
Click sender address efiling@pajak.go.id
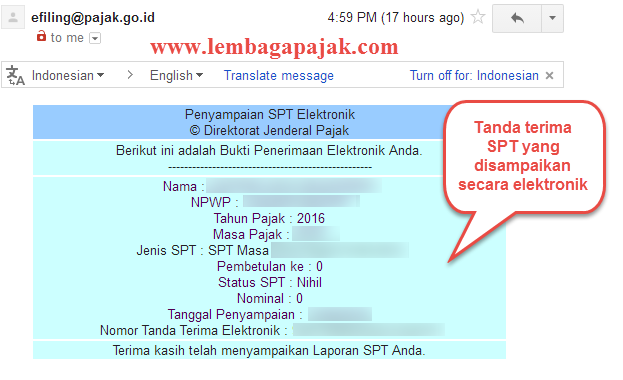[93, 17]
